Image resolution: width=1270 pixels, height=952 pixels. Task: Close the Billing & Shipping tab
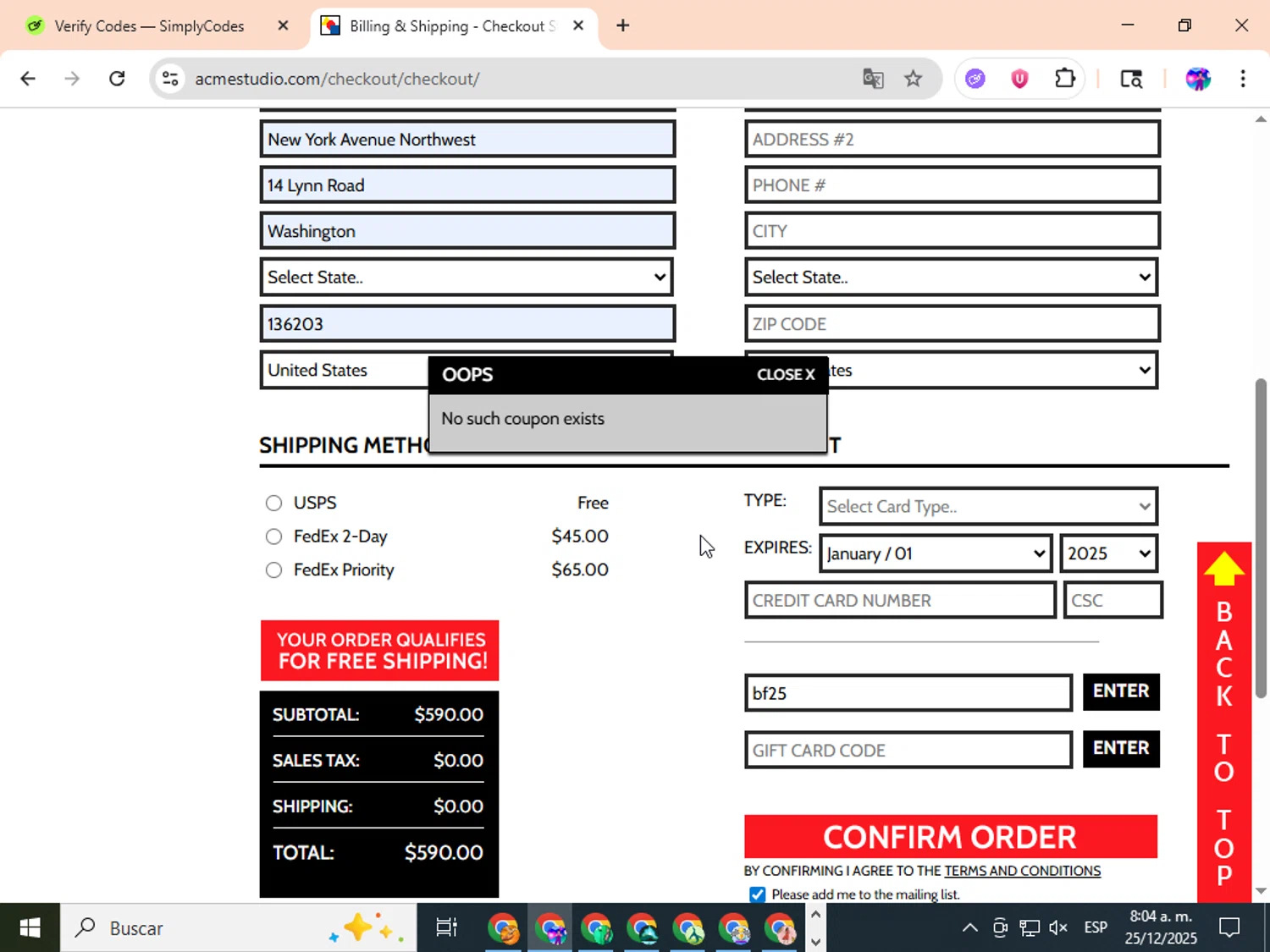point(578,25)
